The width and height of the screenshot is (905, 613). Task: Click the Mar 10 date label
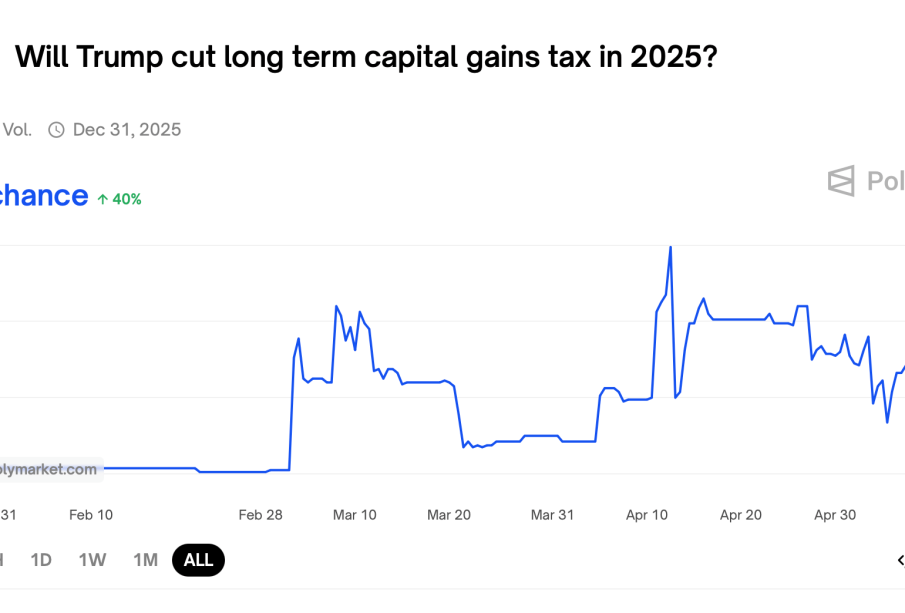click(x=355, y=515)
